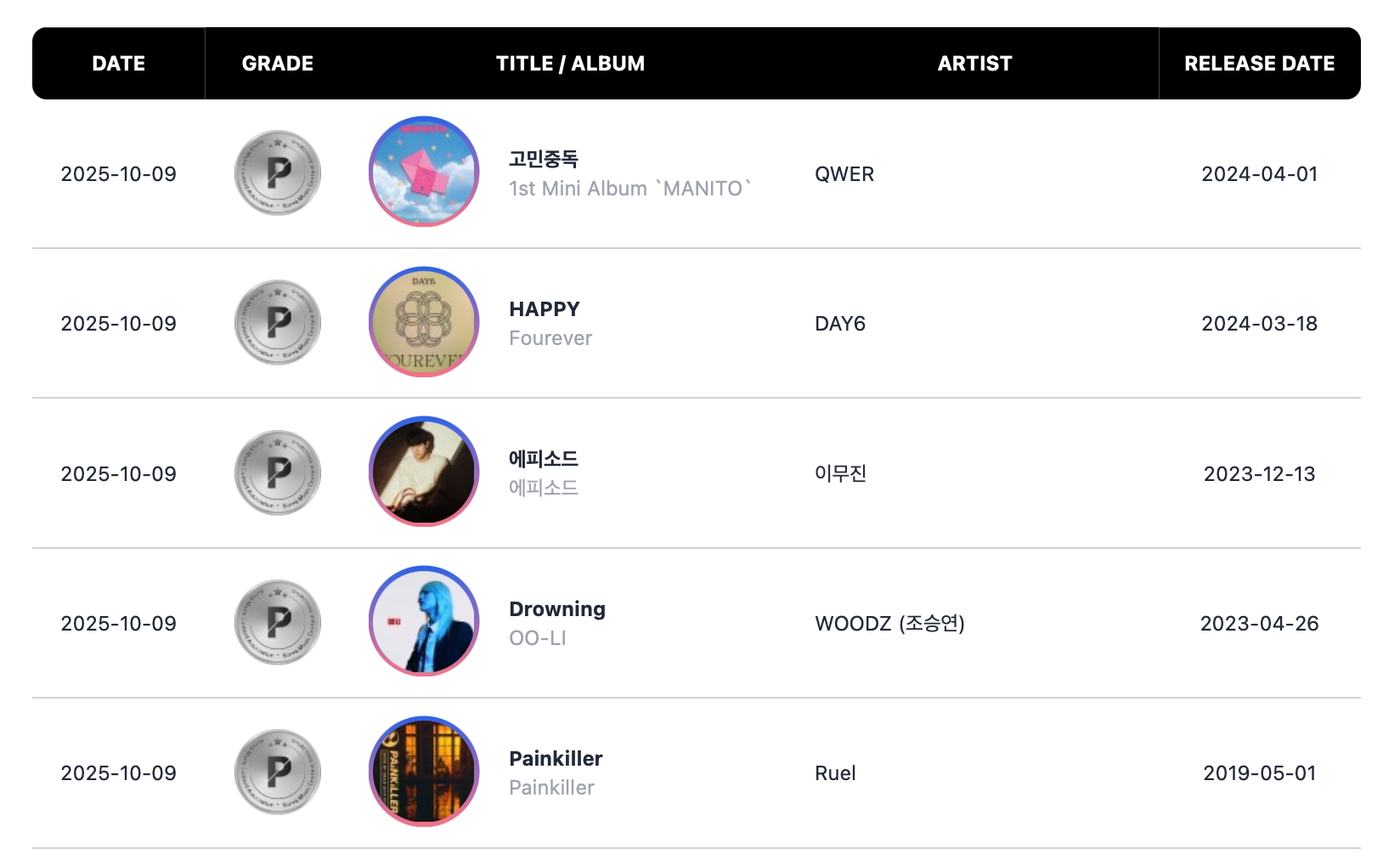The width and height of the screenshot is (1400, 860).
Task: Open the Painkiller album cover thumbnail
Action: click(424, 772)
